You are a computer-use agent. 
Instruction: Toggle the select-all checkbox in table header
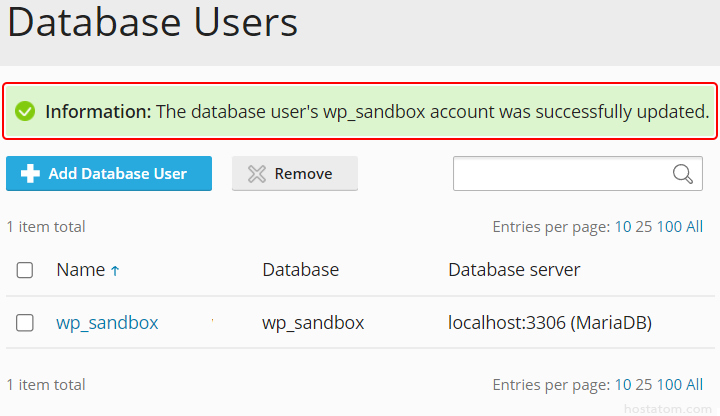(25, 270)
